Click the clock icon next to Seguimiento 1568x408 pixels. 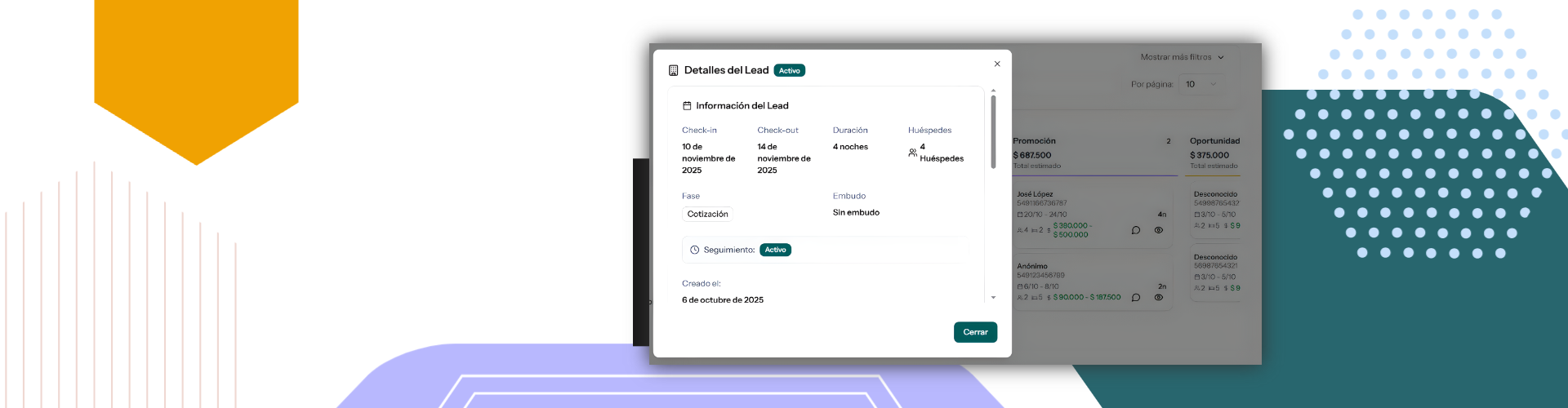[x=695, y=250]
